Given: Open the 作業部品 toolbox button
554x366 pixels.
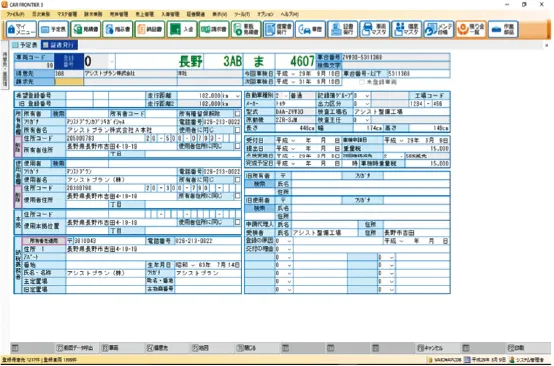Looking at the screenshot, I should pos(503,29).
